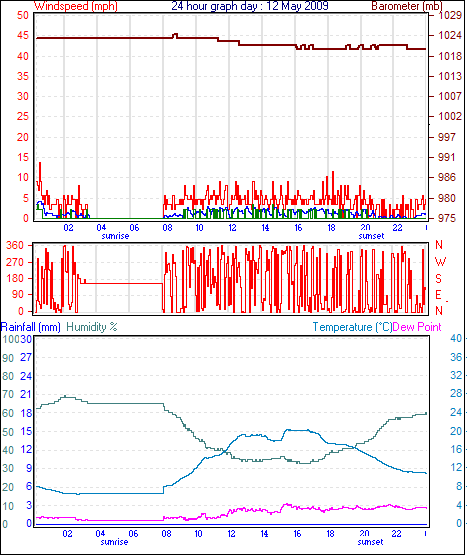Click "sunset" under the windspeed chart
The image size is (467, 559).
[371, 236]
